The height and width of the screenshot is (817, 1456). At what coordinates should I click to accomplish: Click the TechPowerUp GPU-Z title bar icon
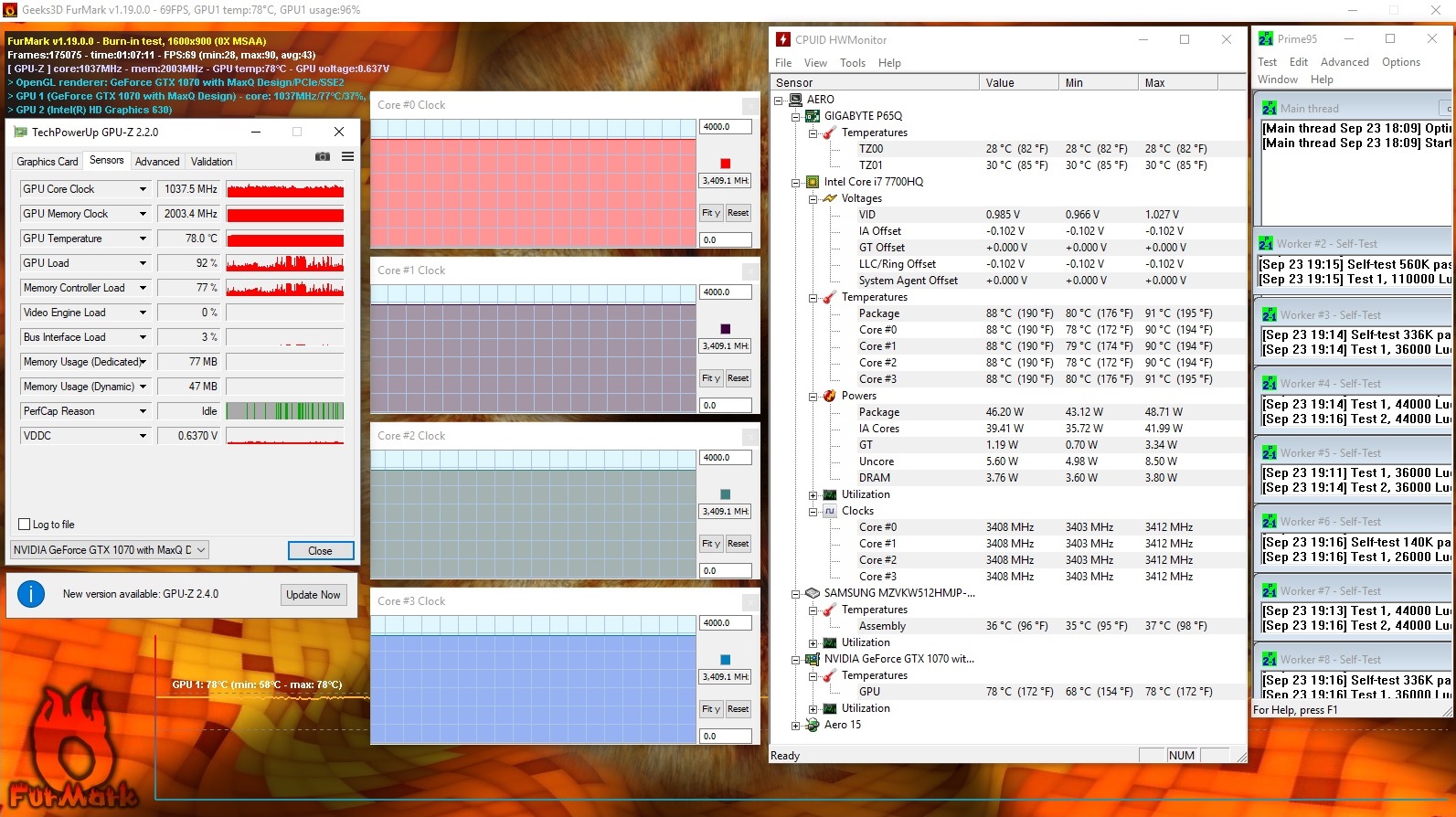[19, 133]
